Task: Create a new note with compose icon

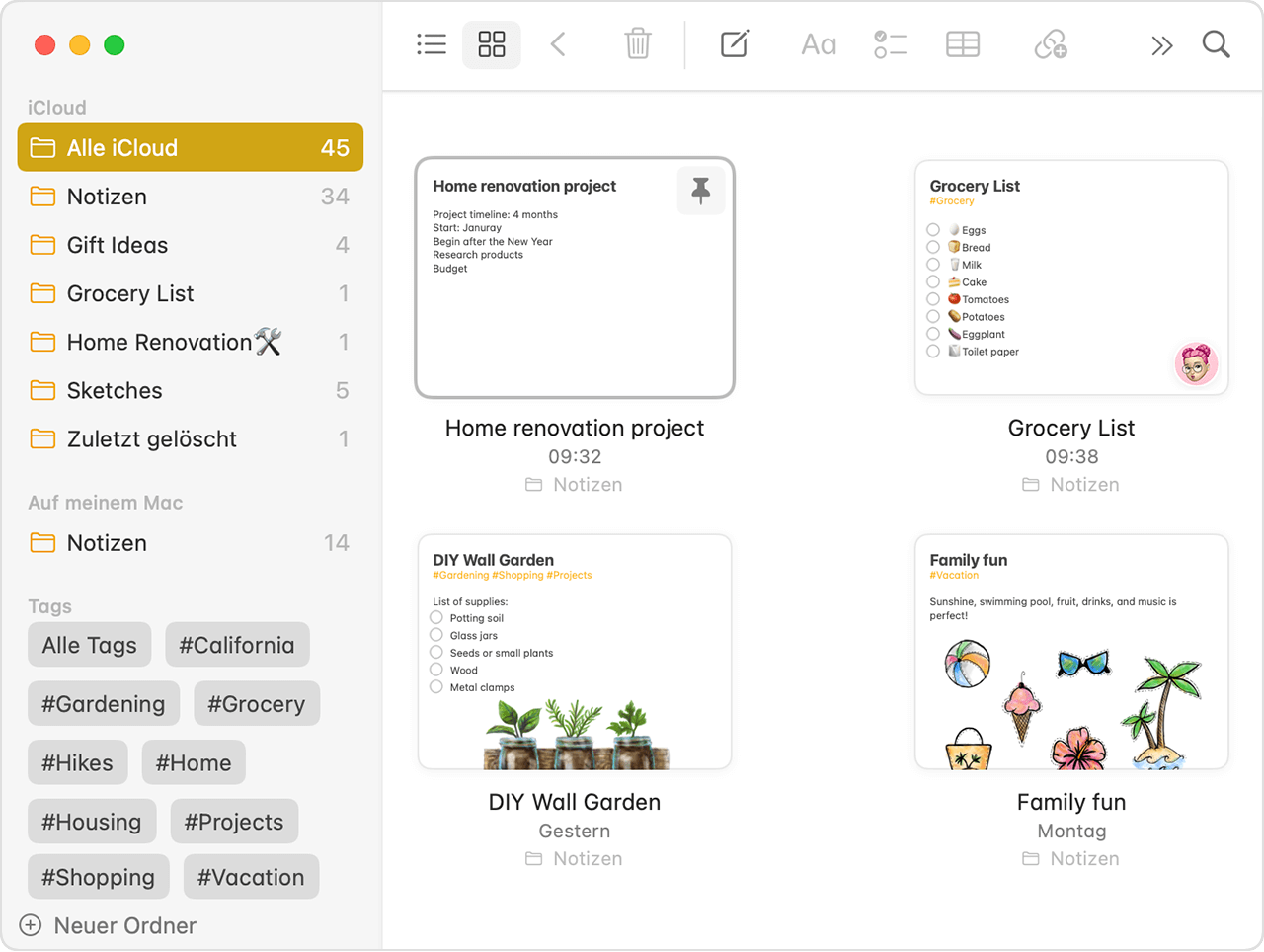Action: (734, 44)
